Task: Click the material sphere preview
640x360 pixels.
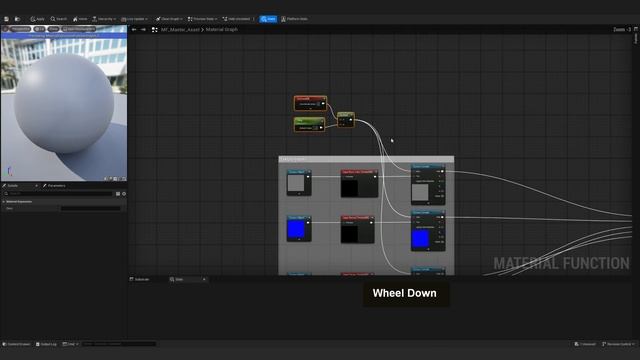Action: [x=64, y=104]
